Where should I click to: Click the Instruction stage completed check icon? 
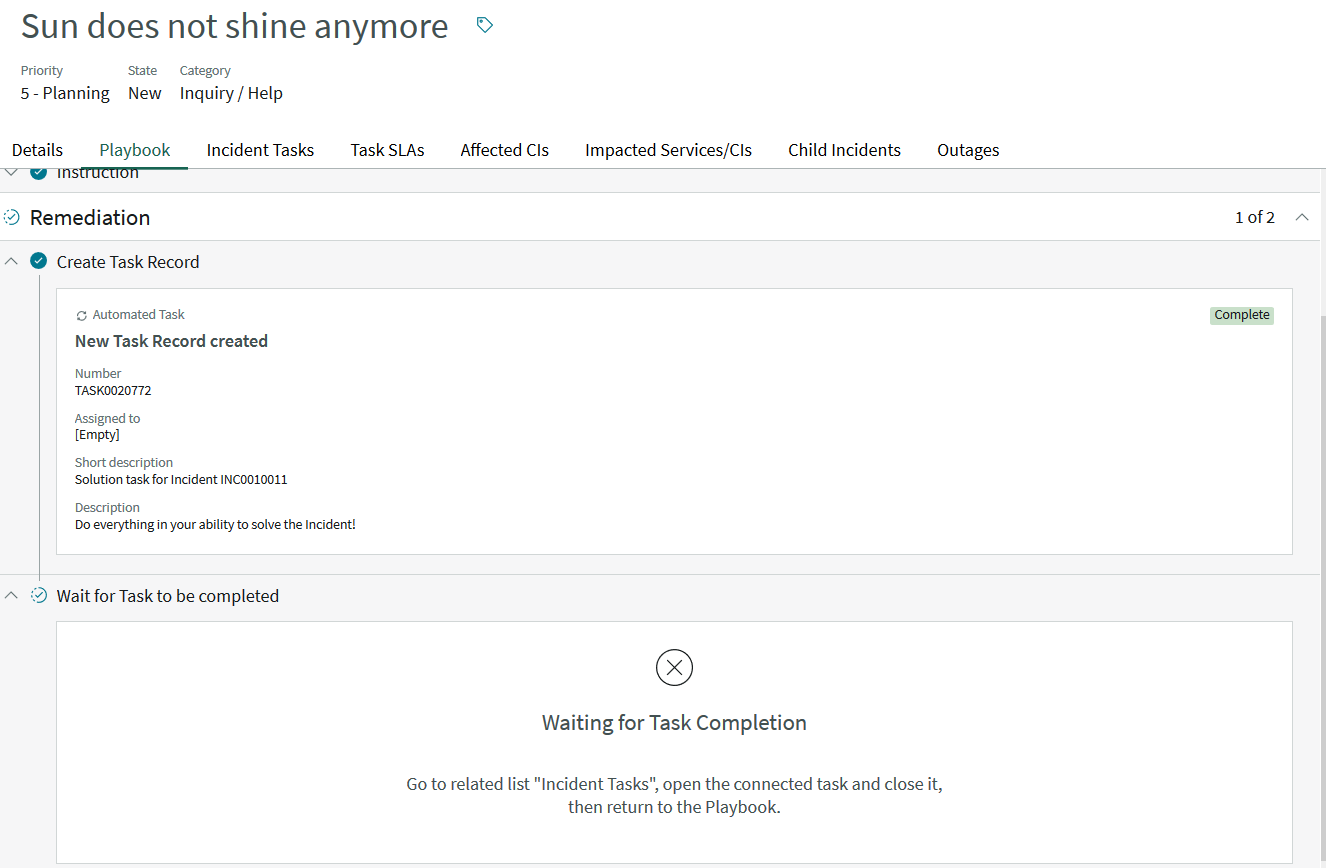tap(39, 174)
